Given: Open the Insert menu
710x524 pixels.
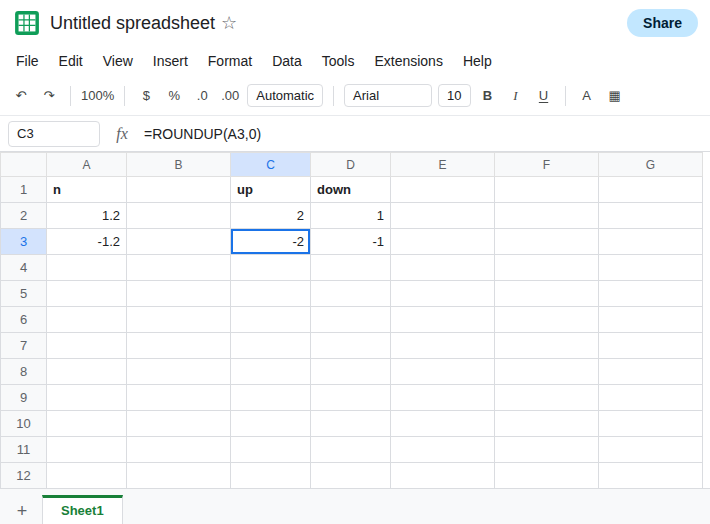Looking at the screenshot, I should pos(170,61).
